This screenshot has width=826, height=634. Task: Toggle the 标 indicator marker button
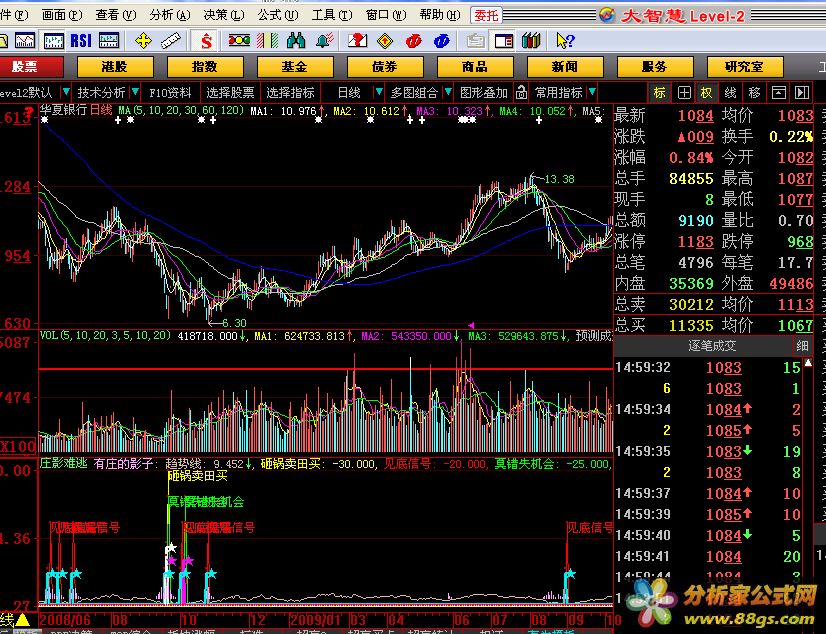click(x=660, y=93)
